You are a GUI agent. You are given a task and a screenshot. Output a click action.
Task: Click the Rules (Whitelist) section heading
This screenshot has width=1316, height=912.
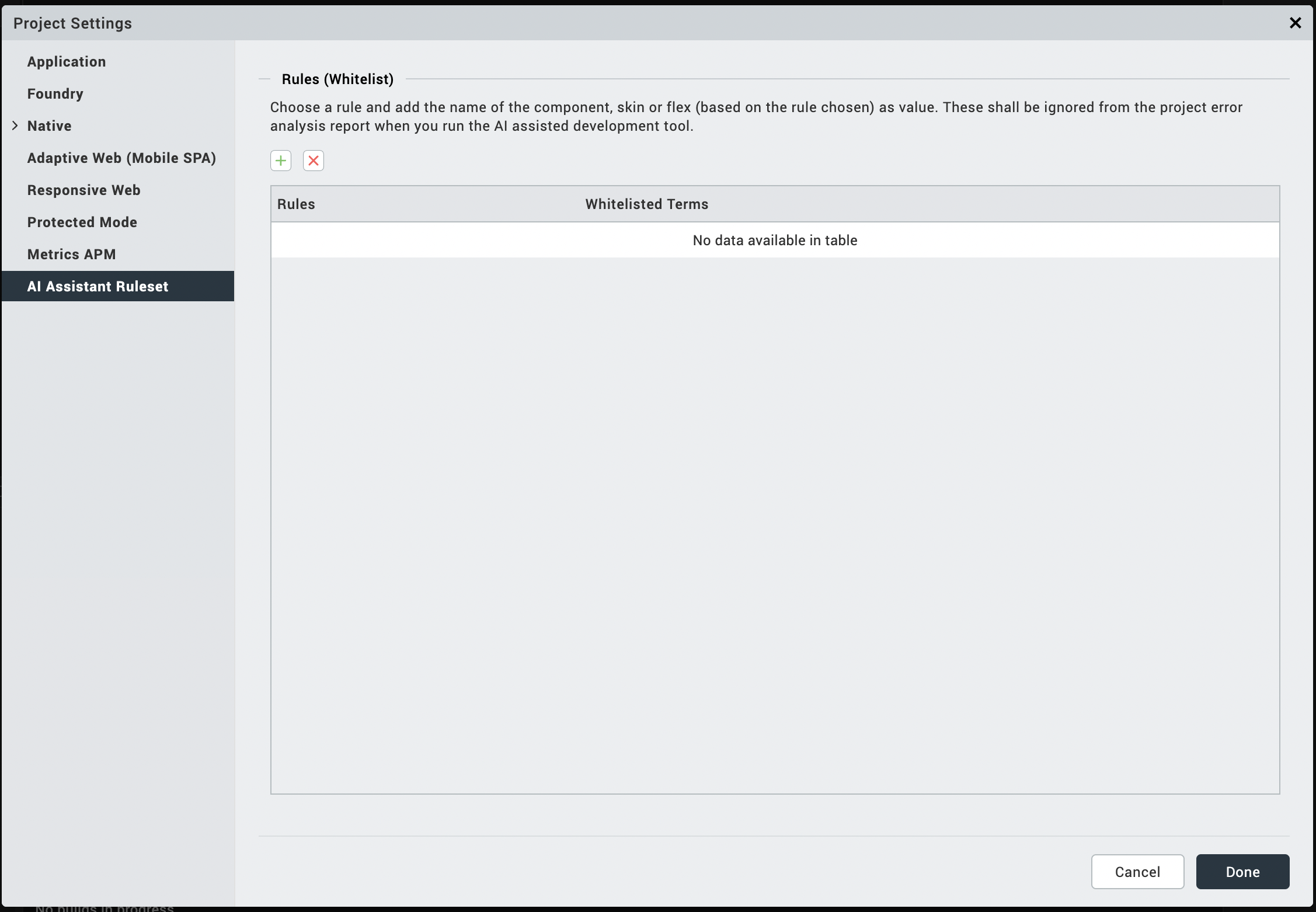(x=337, y=79)
